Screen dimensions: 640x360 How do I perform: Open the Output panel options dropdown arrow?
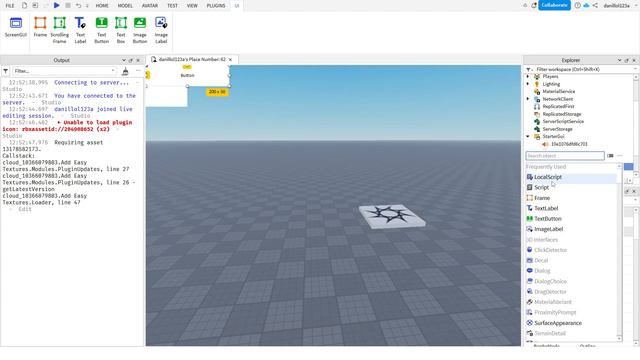(124, 60)
